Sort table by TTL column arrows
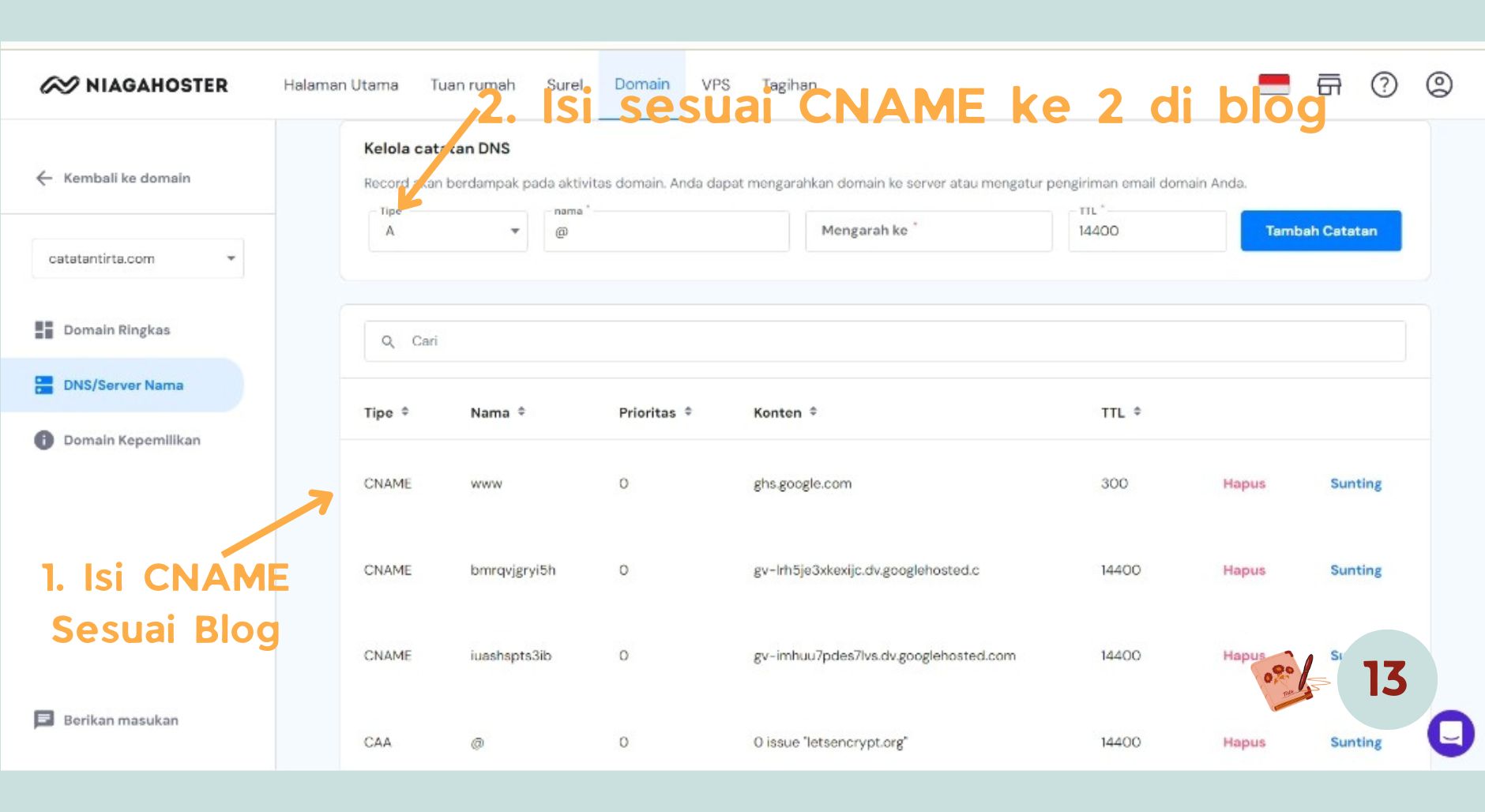 (1137, 412)
